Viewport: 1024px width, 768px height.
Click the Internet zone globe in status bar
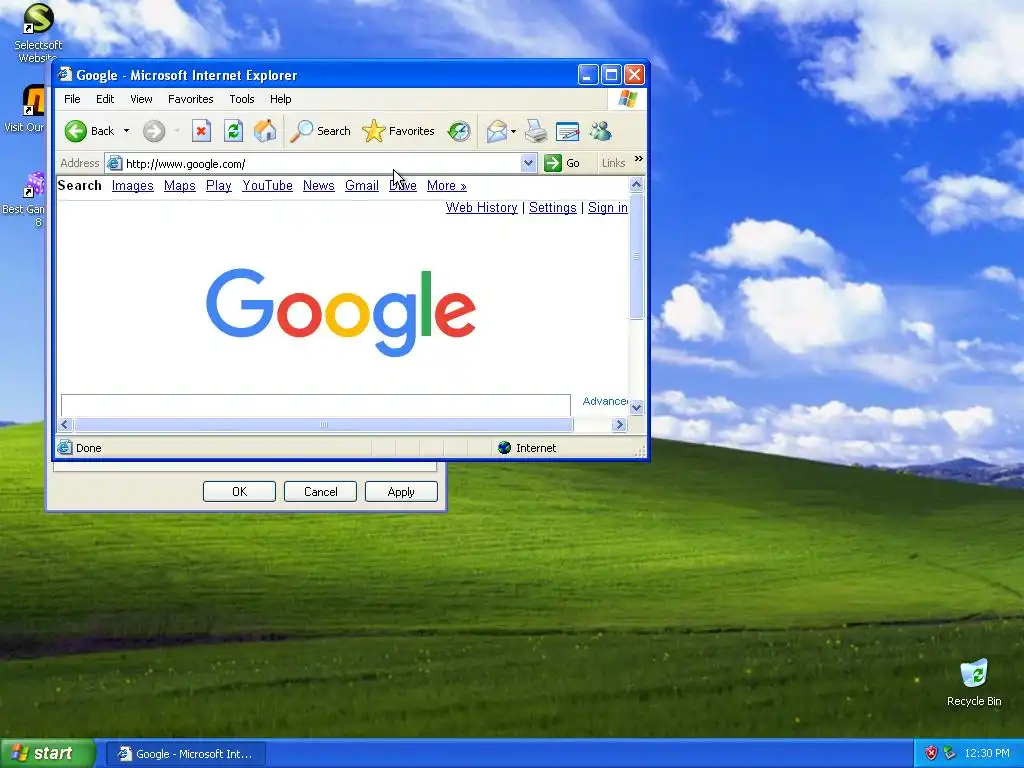click(504, 447)
